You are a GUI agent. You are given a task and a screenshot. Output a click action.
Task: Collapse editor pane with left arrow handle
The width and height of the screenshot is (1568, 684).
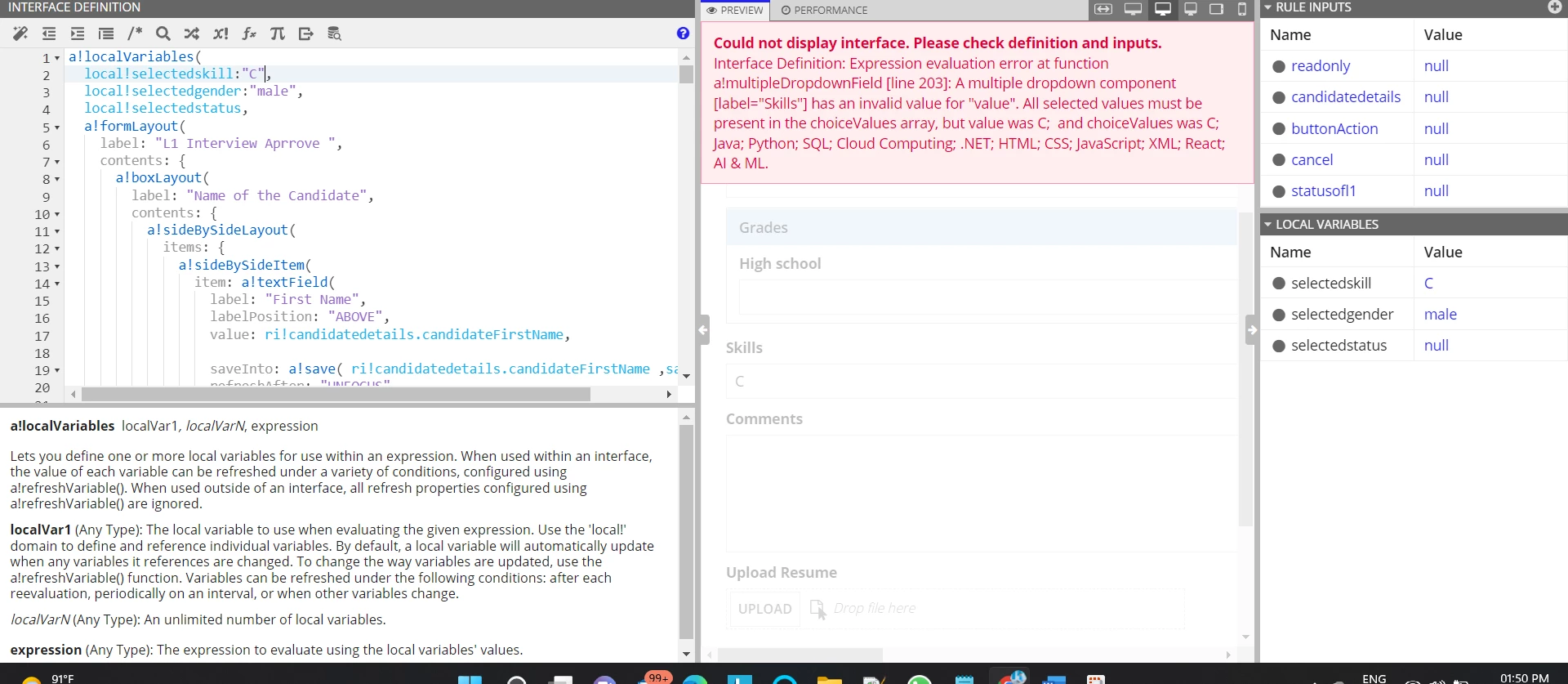click(703, 330)
